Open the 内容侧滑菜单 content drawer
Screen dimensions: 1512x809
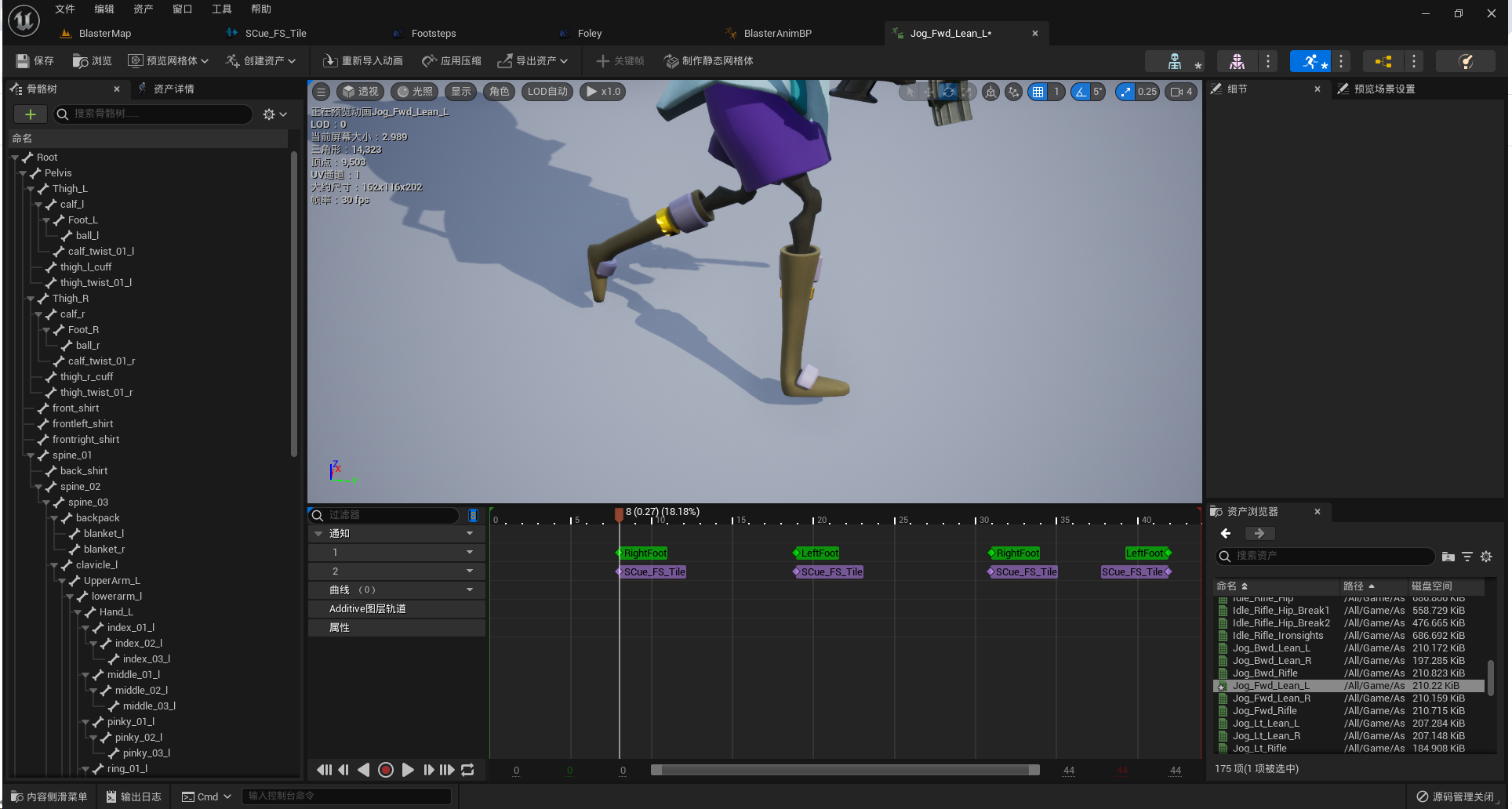(49, 796)
